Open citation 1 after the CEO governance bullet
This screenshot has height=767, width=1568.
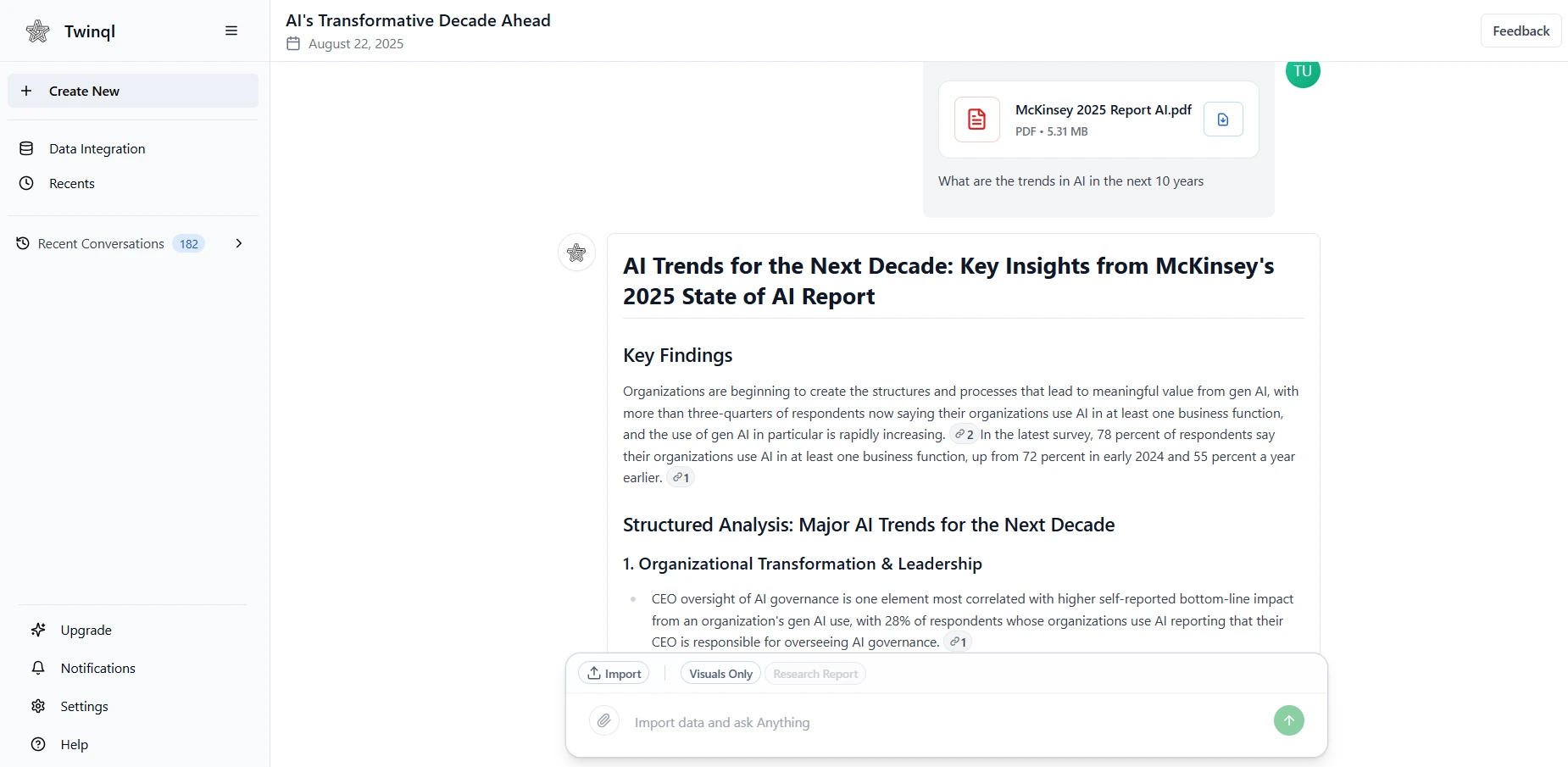click(x=958, y=642)
